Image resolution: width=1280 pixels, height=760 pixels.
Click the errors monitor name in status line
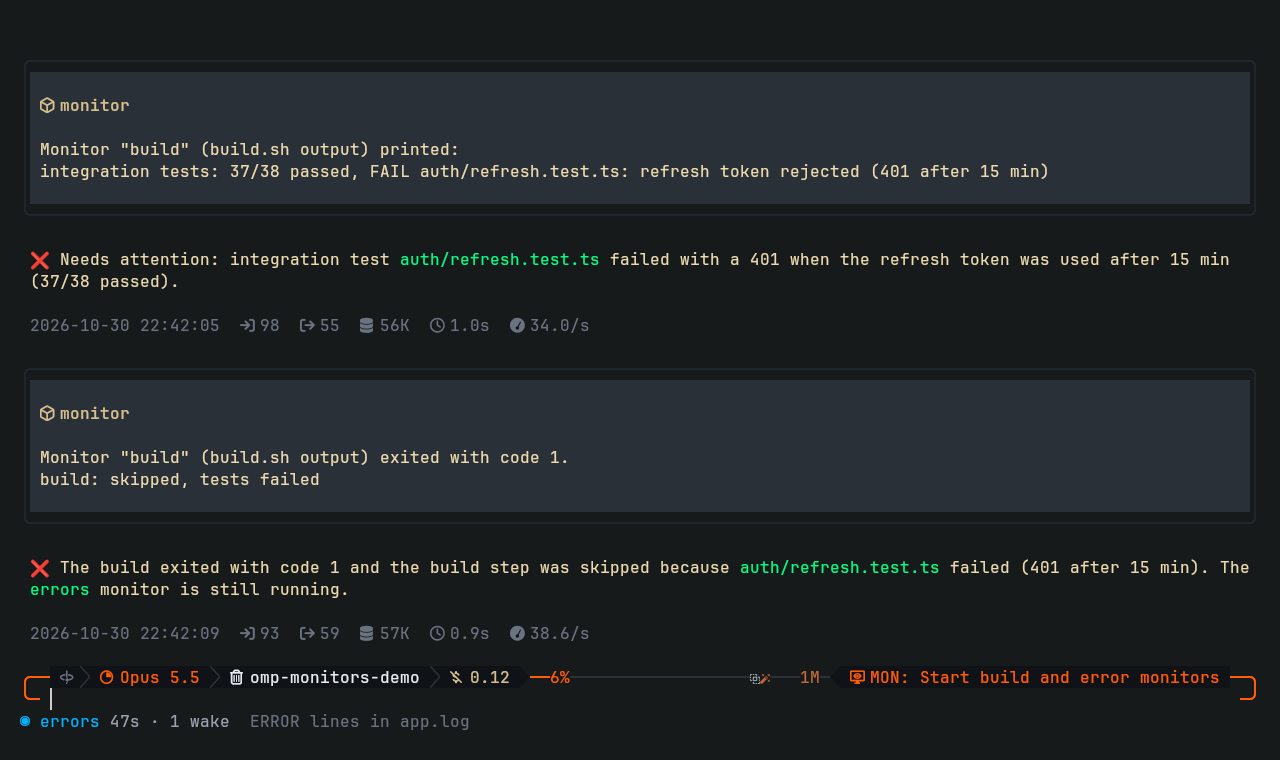pyautogui.click(x=70, y=721)
